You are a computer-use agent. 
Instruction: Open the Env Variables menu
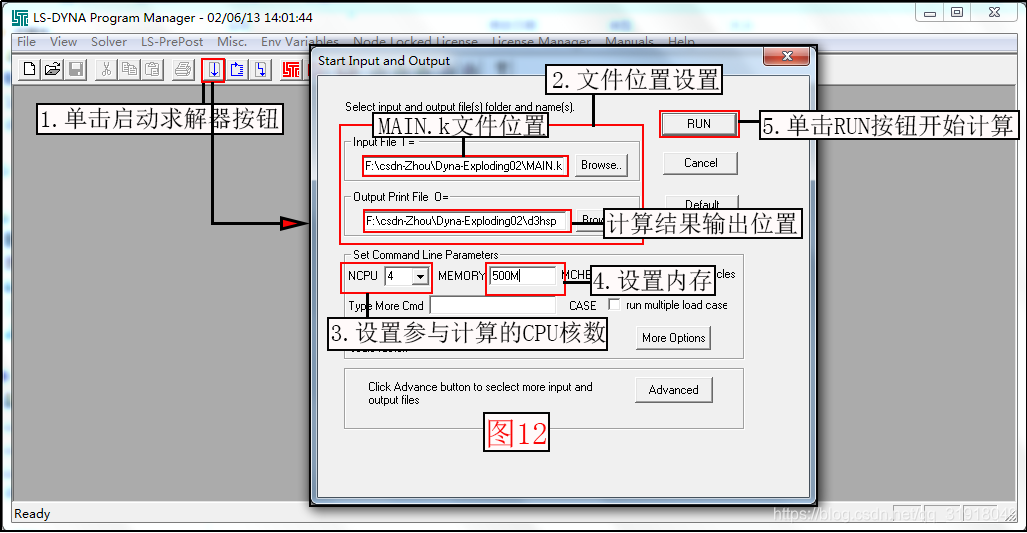[299, 42]
